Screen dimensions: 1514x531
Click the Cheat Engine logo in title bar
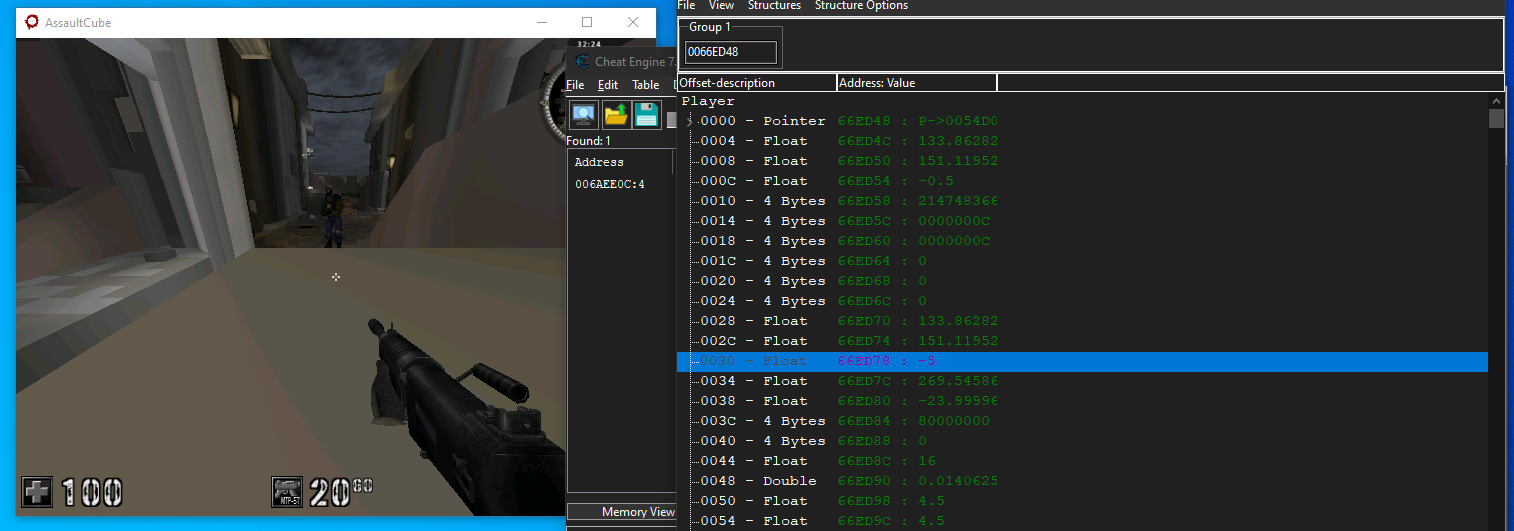tap(583, 62)
